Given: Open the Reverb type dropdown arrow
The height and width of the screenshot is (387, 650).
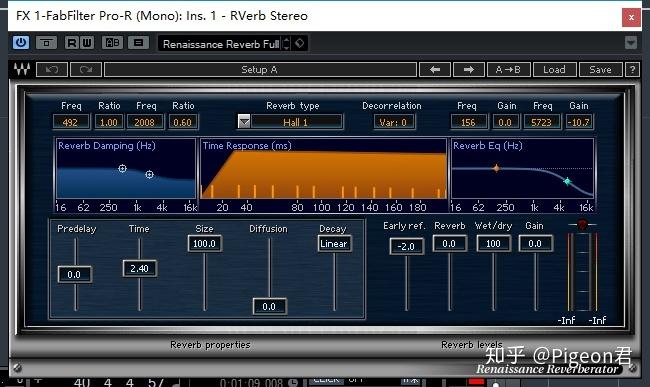Looking at the screenshot, I should (244, 121).
